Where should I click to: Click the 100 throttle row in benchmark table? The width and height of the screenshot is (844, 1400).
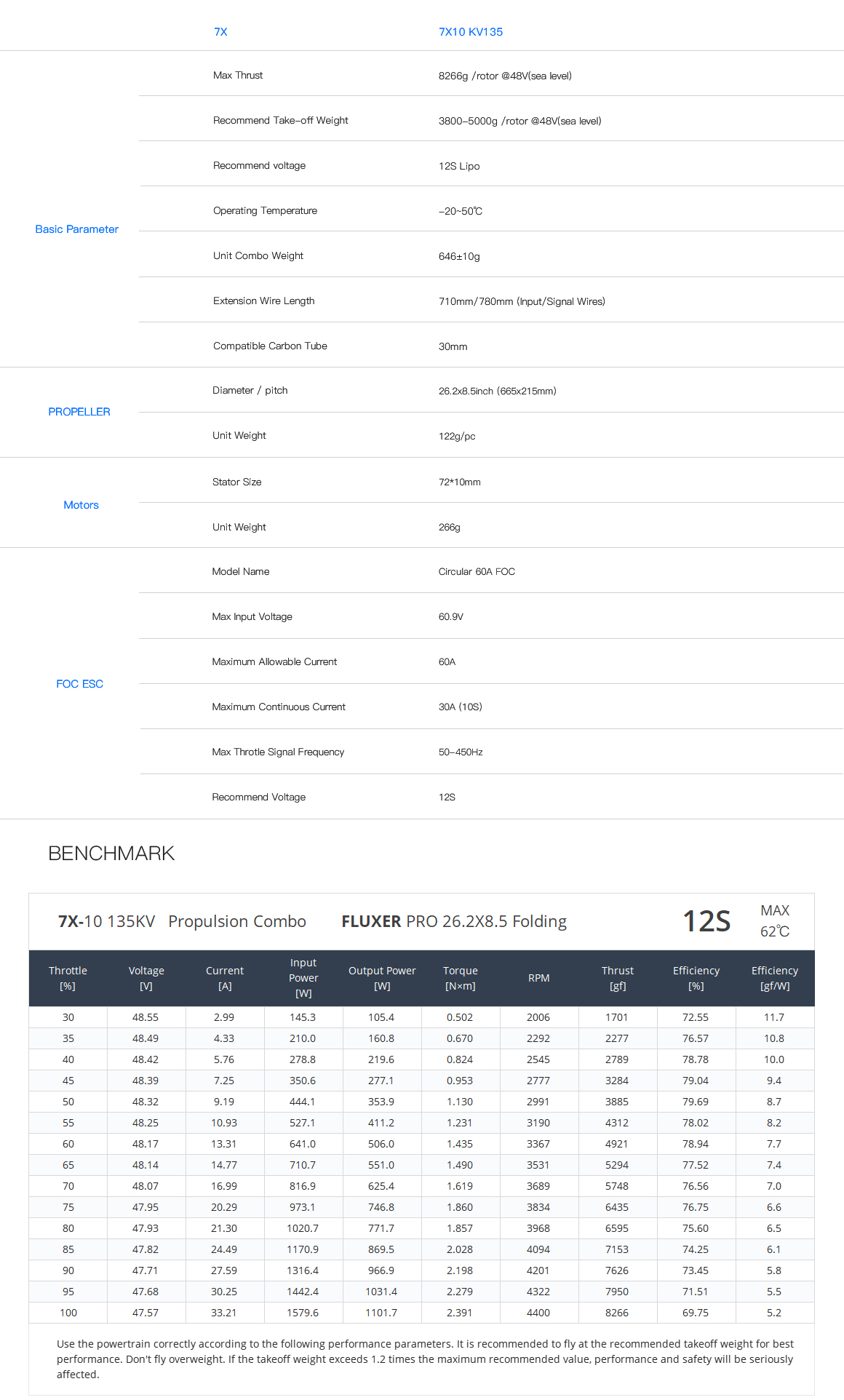68,1313
